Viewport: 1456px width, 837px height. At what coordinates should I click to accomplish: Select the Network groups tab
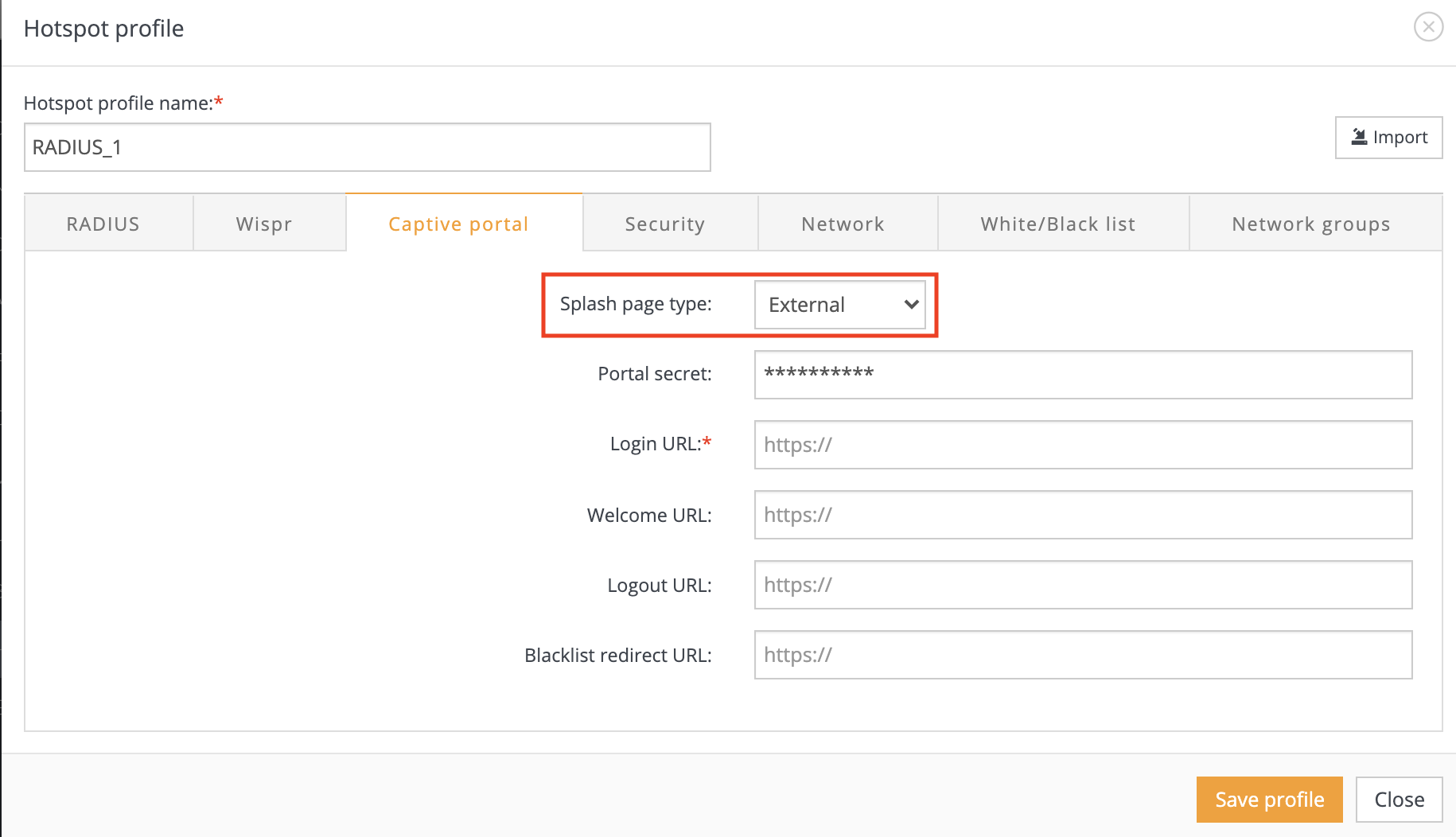point(1310,224)
